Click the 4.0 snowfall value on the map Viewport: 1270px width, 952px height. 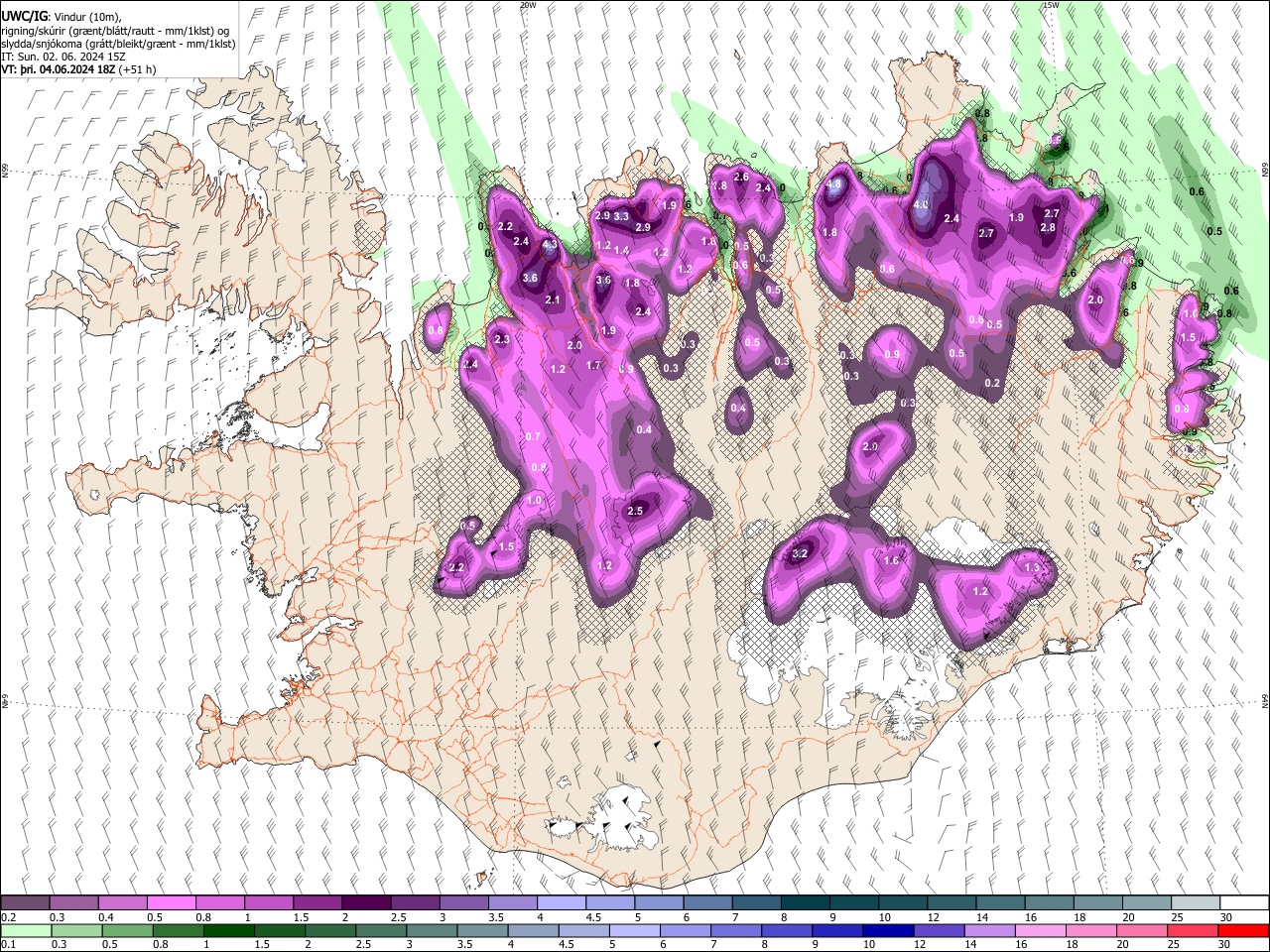click(921, 205)
